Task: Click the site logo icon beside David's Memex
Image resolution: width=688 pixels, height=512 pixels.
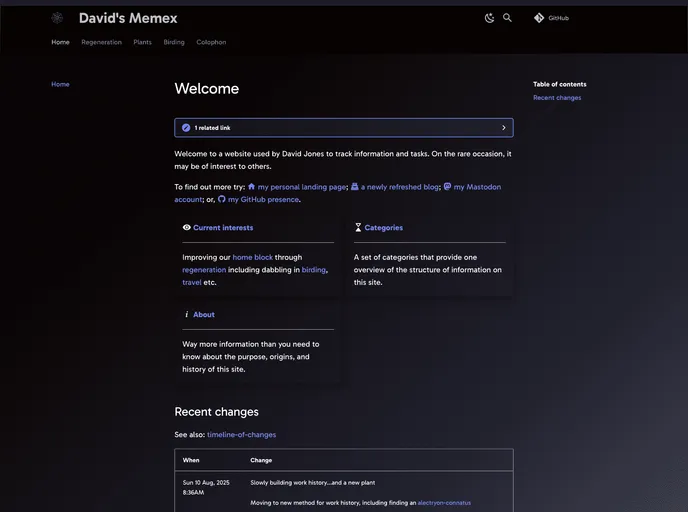Action: pos(57,18)
